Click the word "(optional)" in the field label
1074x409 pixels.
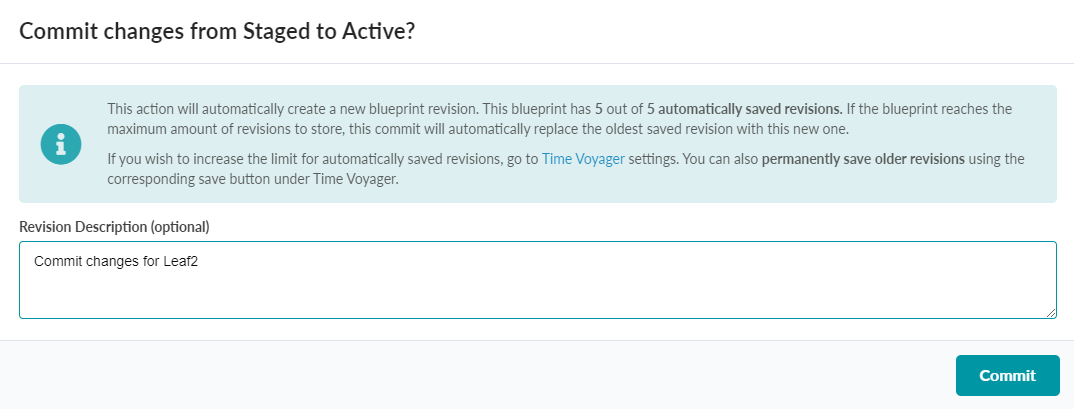tap(186, 226)
